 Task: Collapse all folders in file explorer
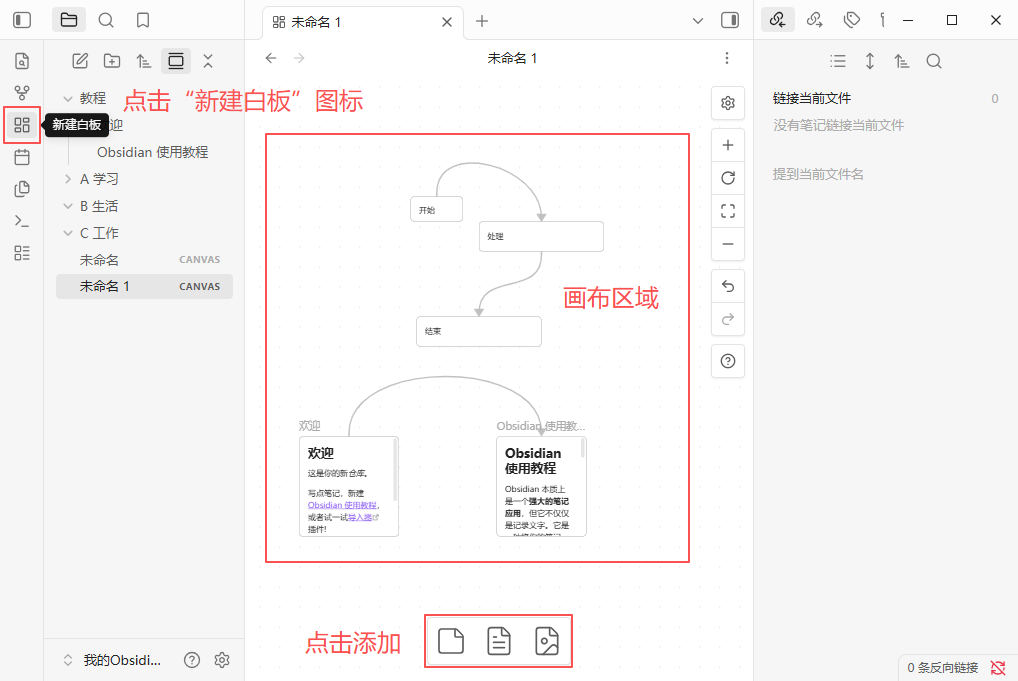click(208, 61)
